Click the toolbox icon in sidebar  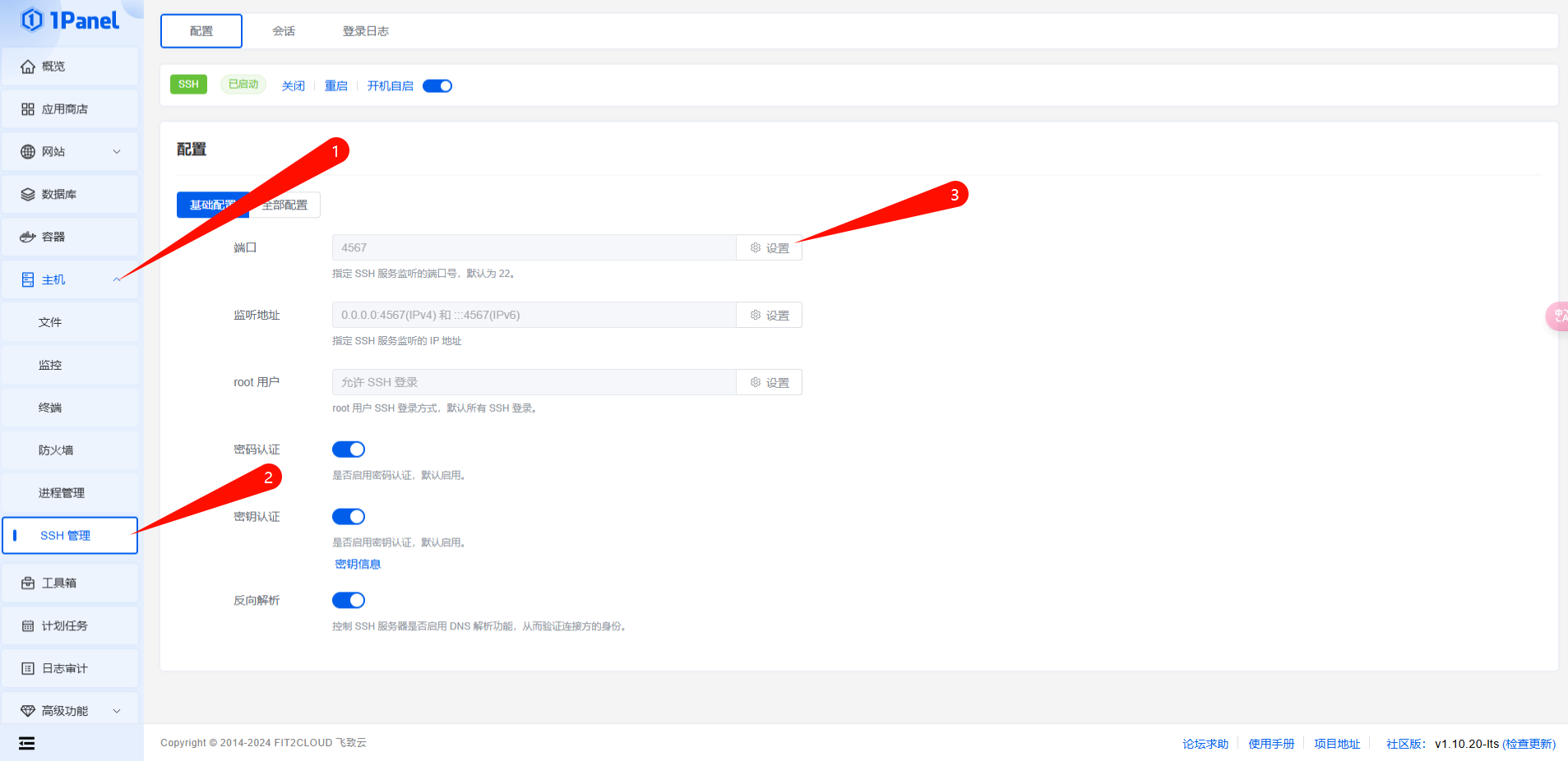(x=28, y=583)
